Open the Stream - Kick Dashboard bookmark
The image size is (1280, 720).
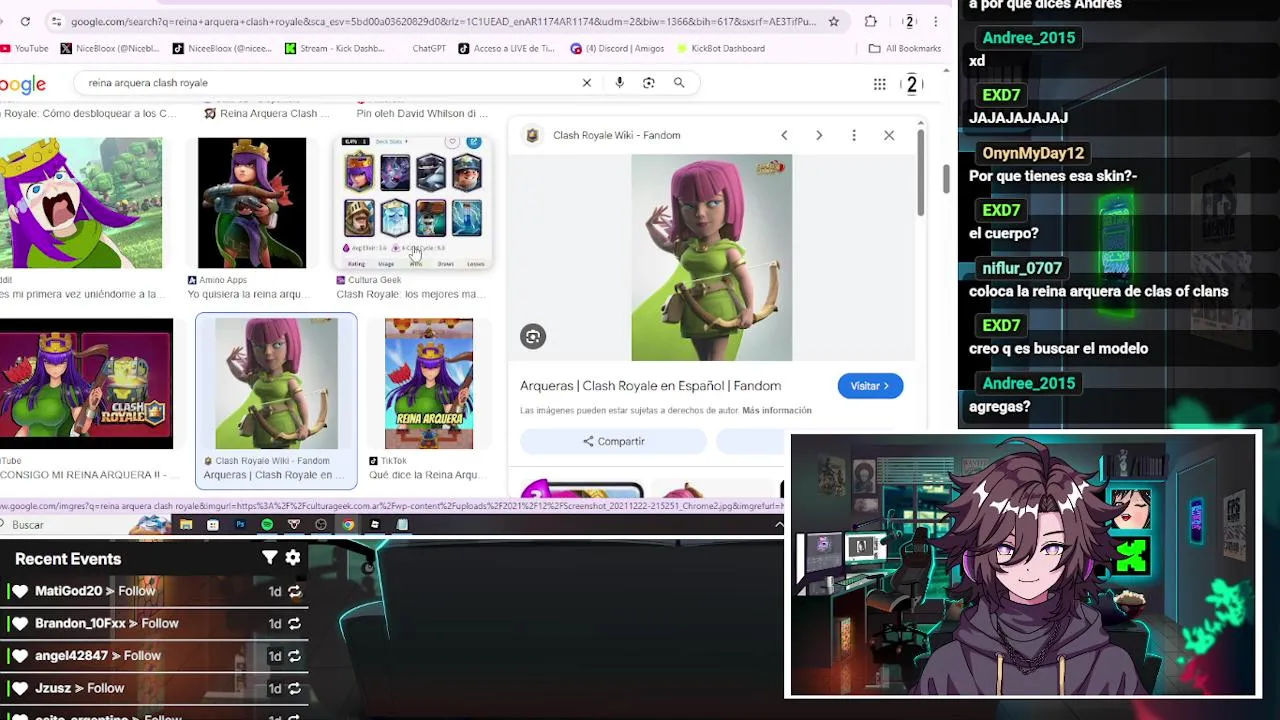[334, 48]
